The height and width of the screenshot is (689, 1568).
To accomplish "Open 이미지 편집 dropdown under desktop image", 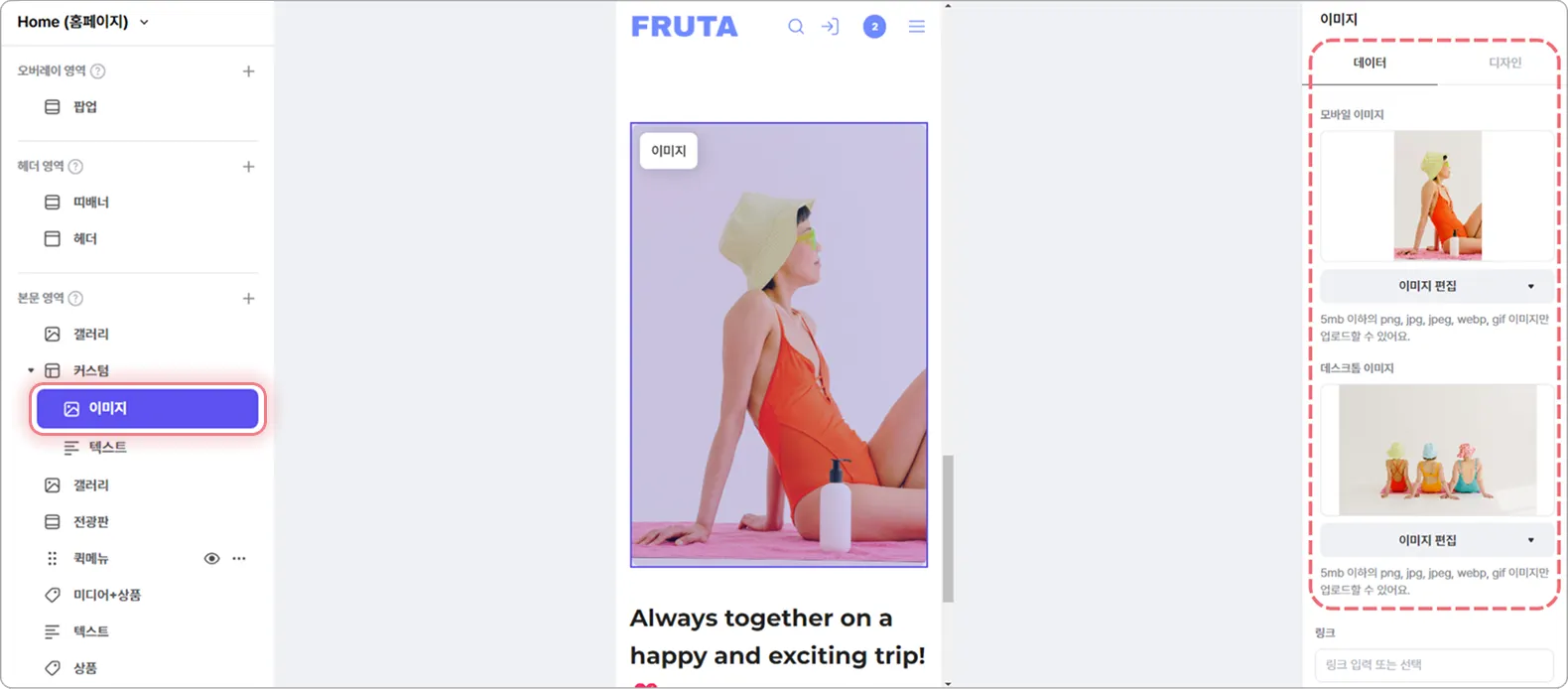I will click(1436, 540).
